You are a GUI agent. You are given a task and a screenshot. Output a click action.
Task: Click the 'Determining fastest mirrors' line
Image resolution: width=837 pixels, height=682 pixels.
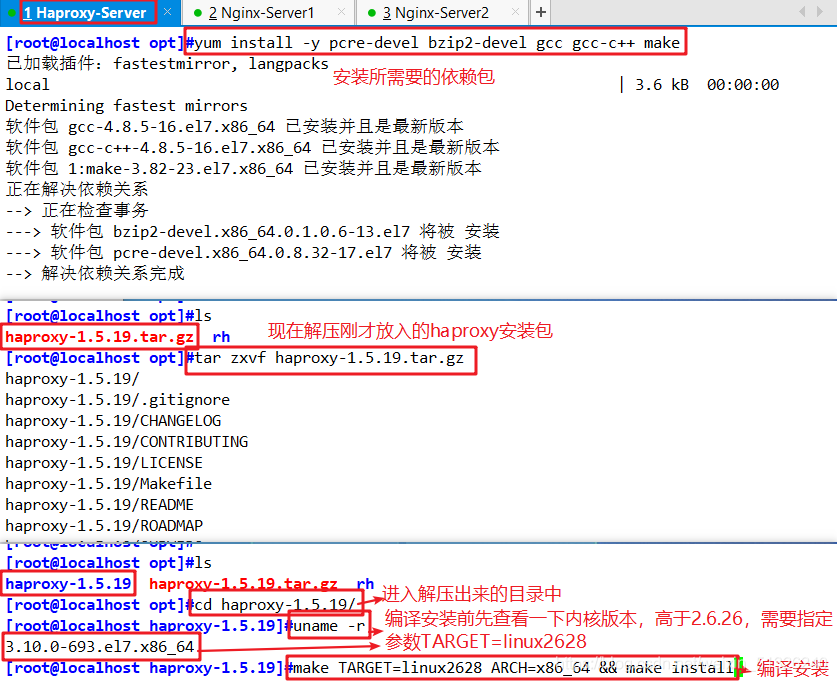[127, 106]
